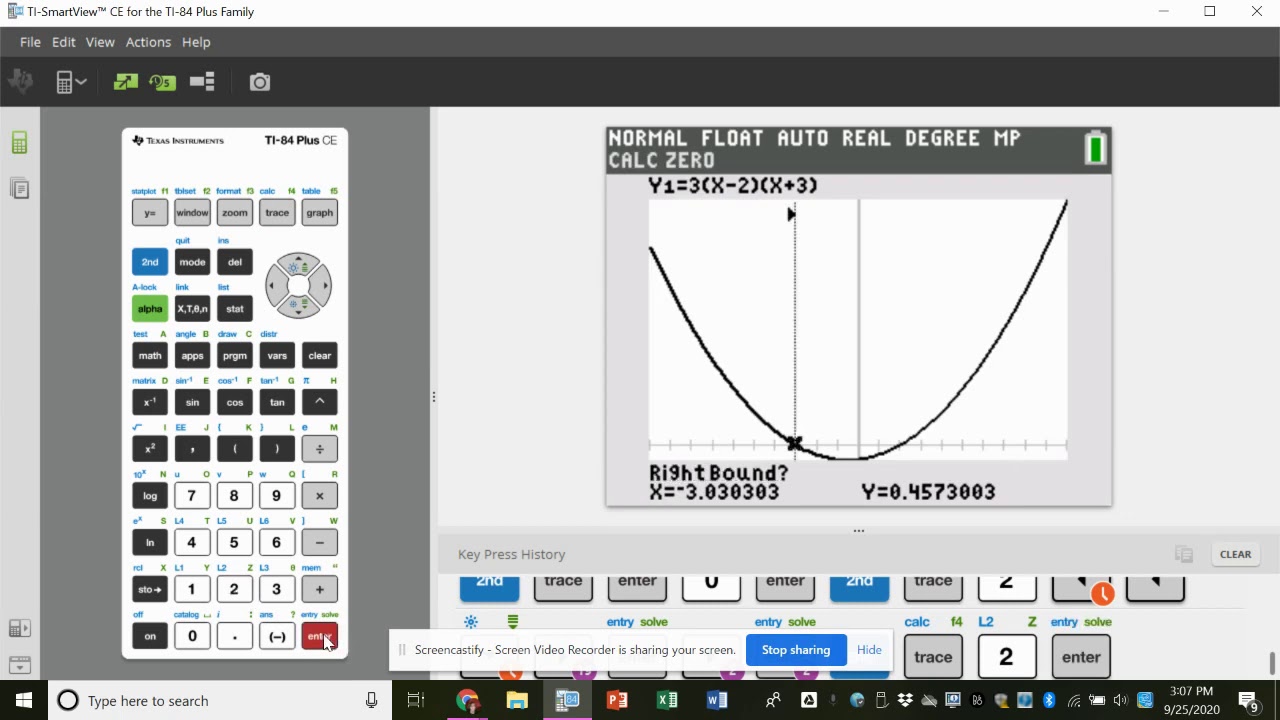Open the Help menu

196,42
